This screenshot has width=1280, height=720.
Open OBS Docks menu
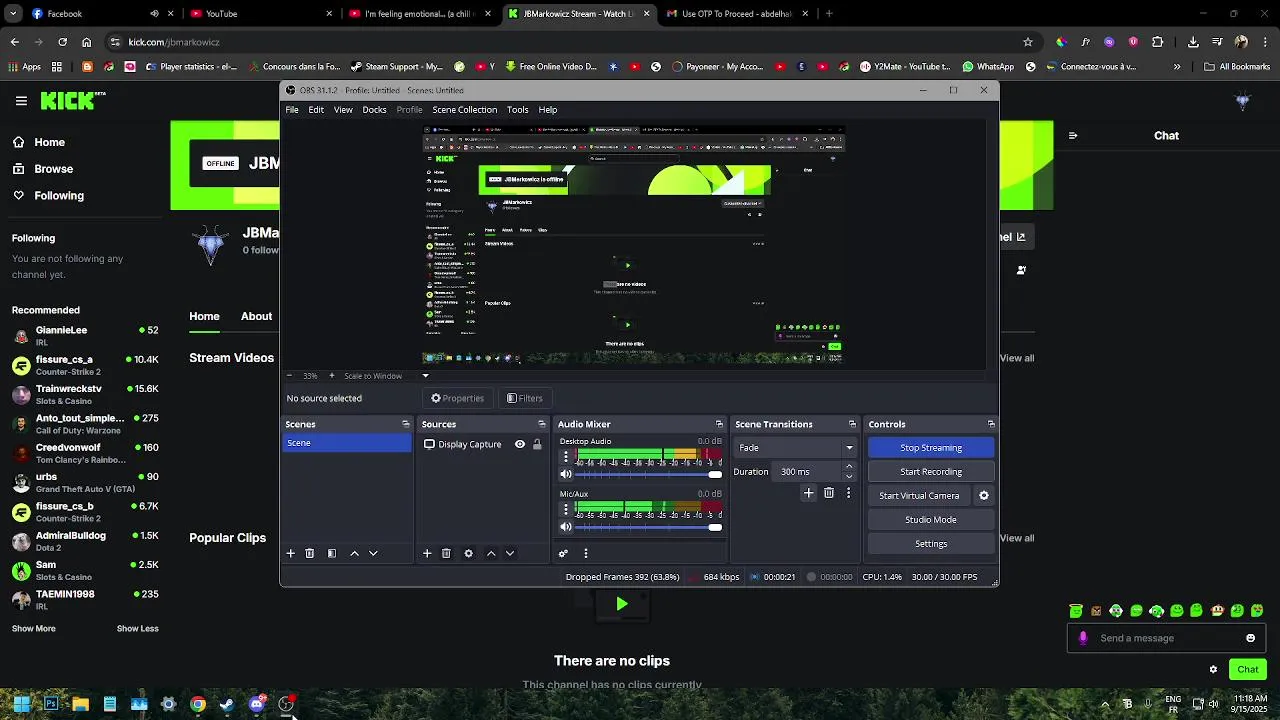[x=374, y=110]
